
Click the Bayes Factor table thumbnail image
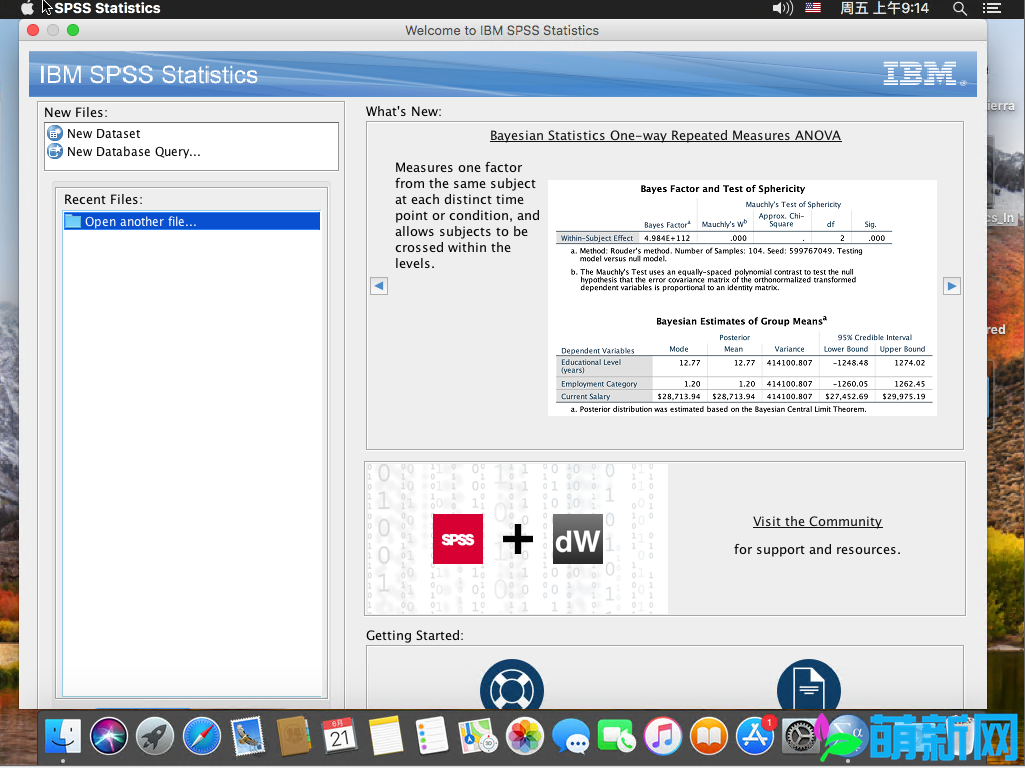(742, 298)
